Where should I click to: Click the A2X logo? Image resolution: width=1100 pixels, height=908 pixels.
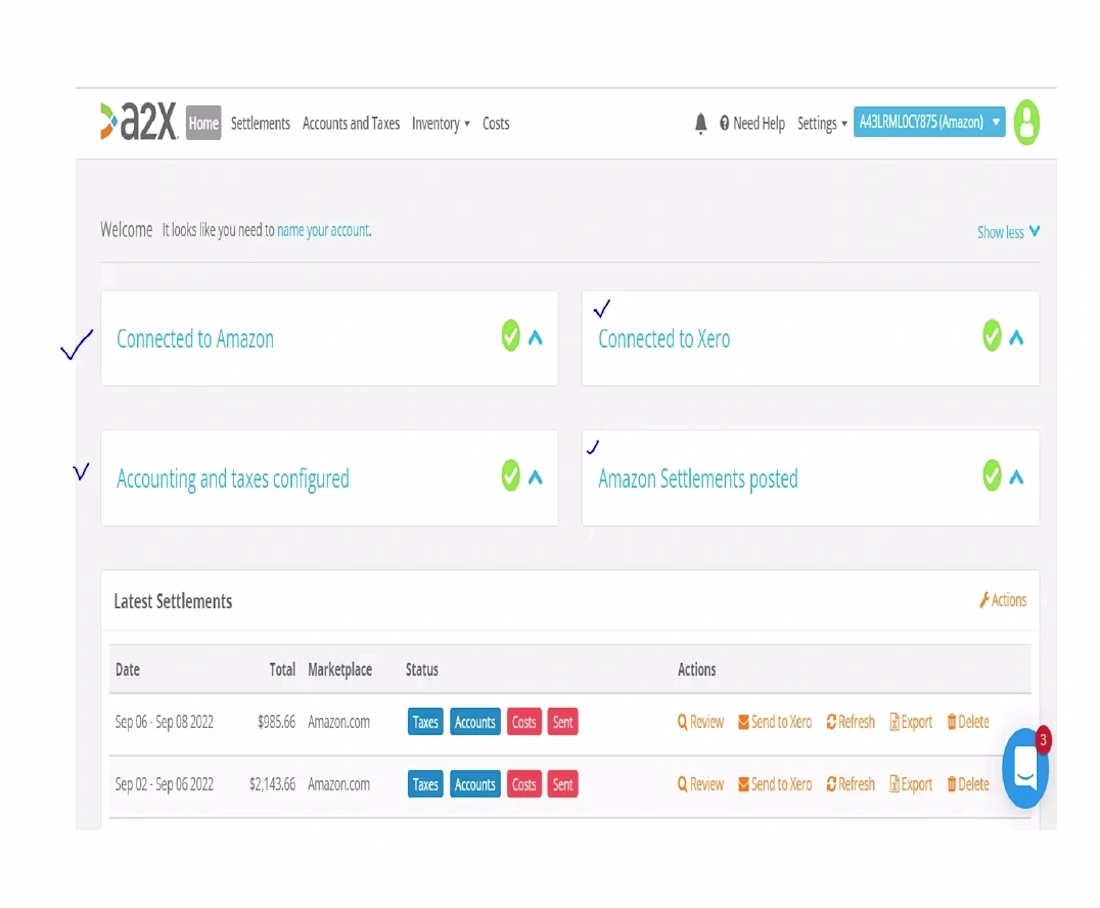(139, 121)
